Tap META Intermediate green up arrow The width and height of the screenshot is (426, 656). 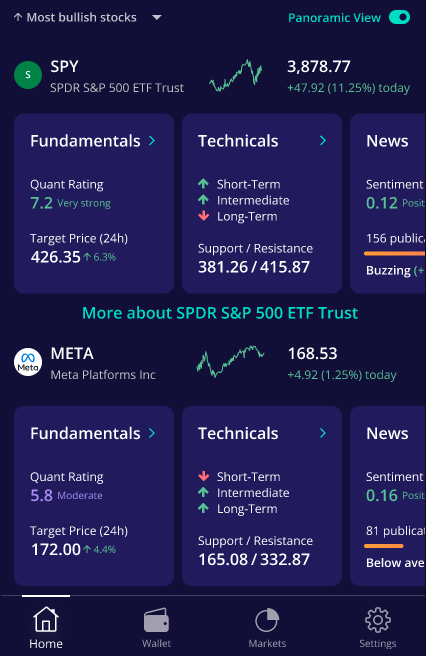203,492
